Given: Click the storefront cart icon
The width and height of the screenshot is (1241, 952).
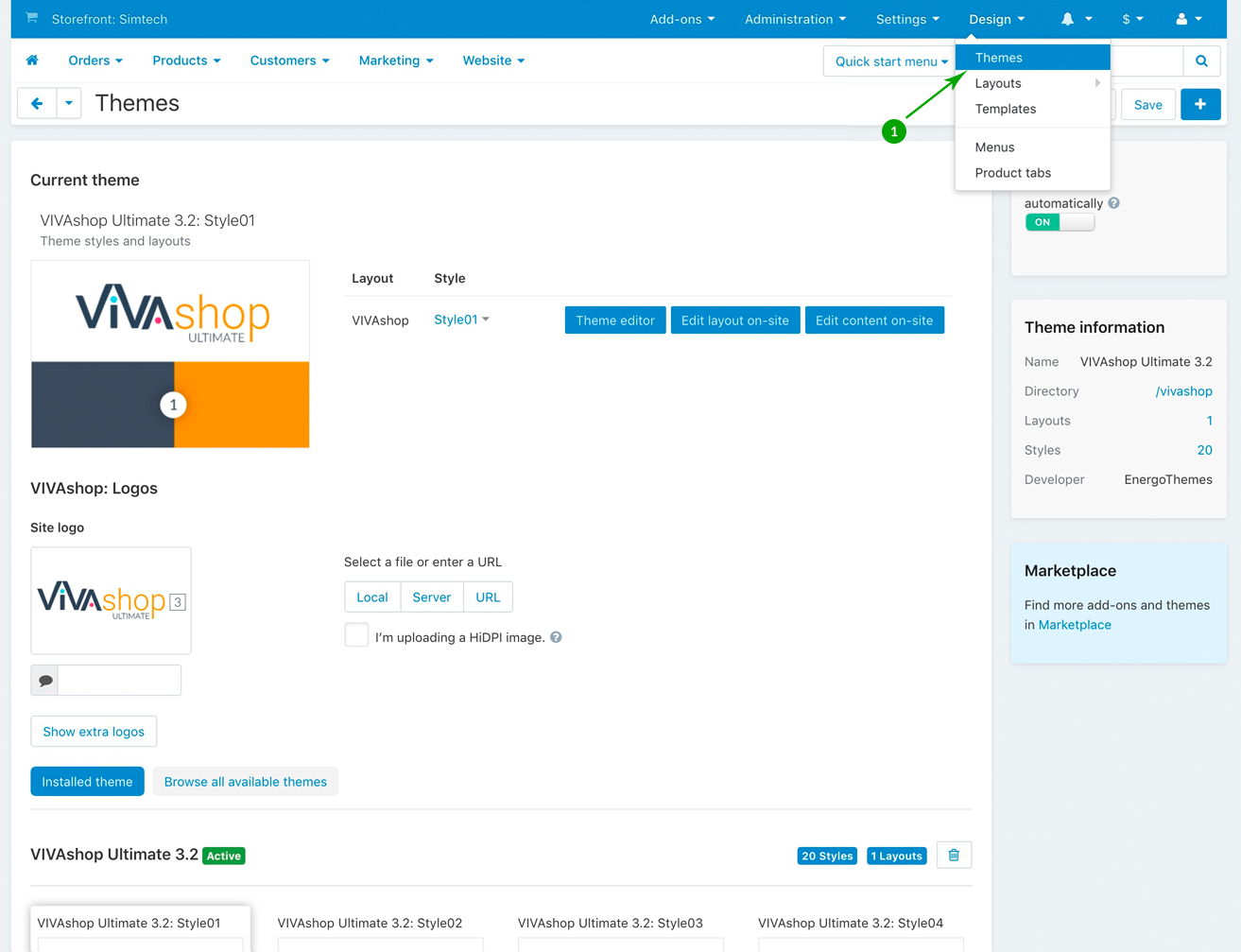Looking at the screenshot, I should click(32, 18).
